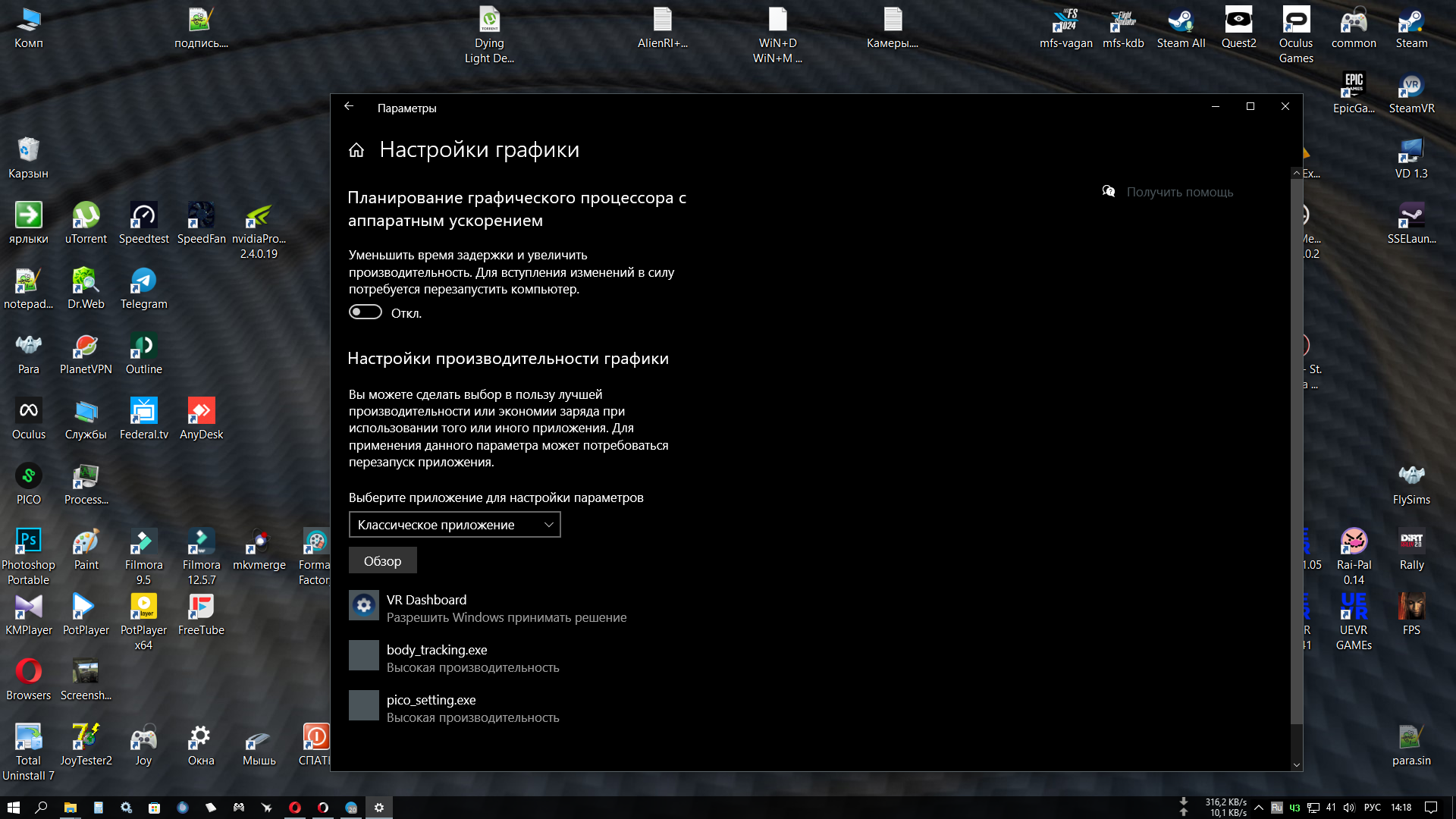Open notification center icon
The image size is (1456, 819).
1431,808
